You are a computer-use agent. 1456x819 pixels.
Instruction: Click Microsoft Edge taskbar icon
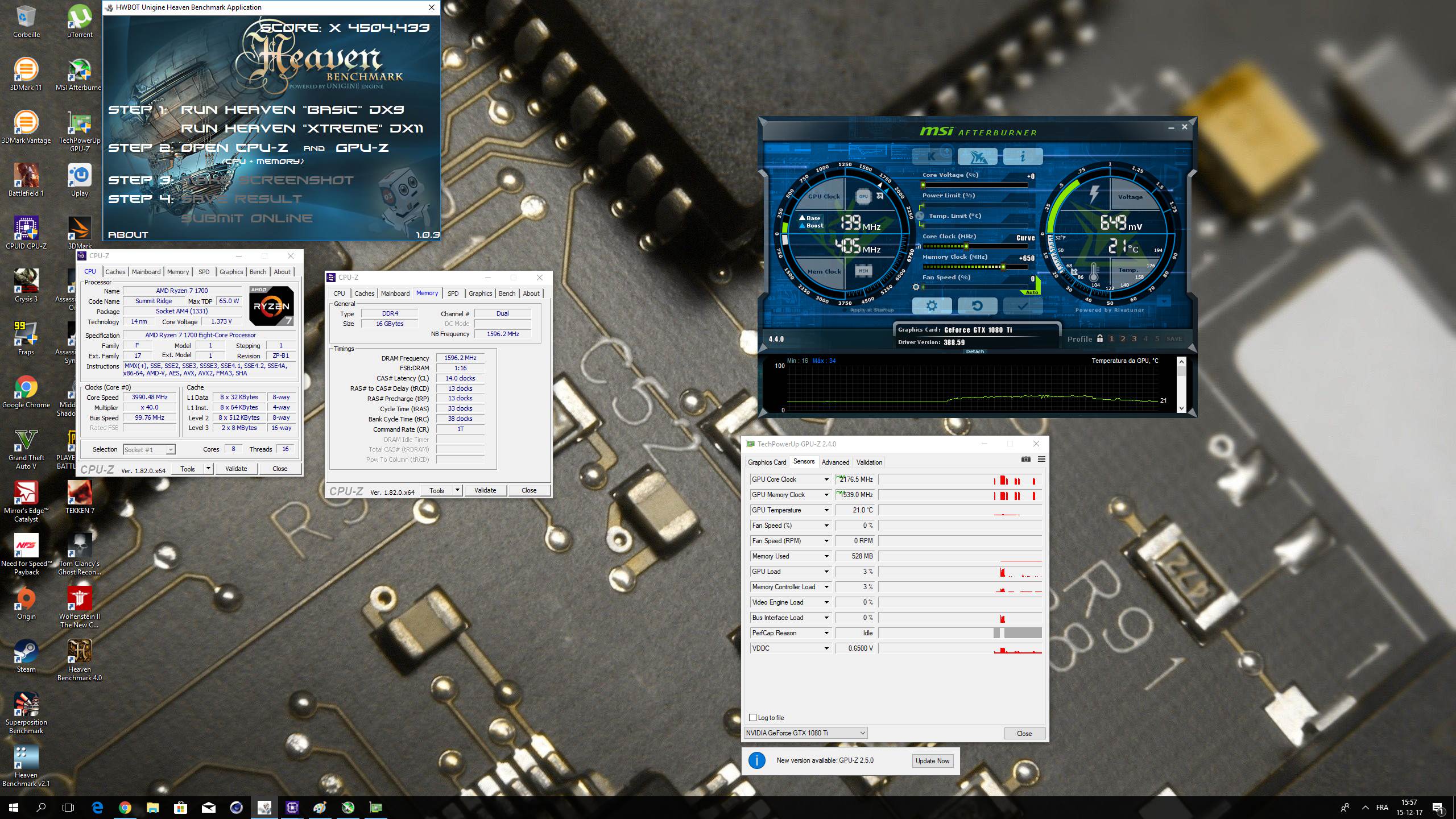(x=97, y=808)
